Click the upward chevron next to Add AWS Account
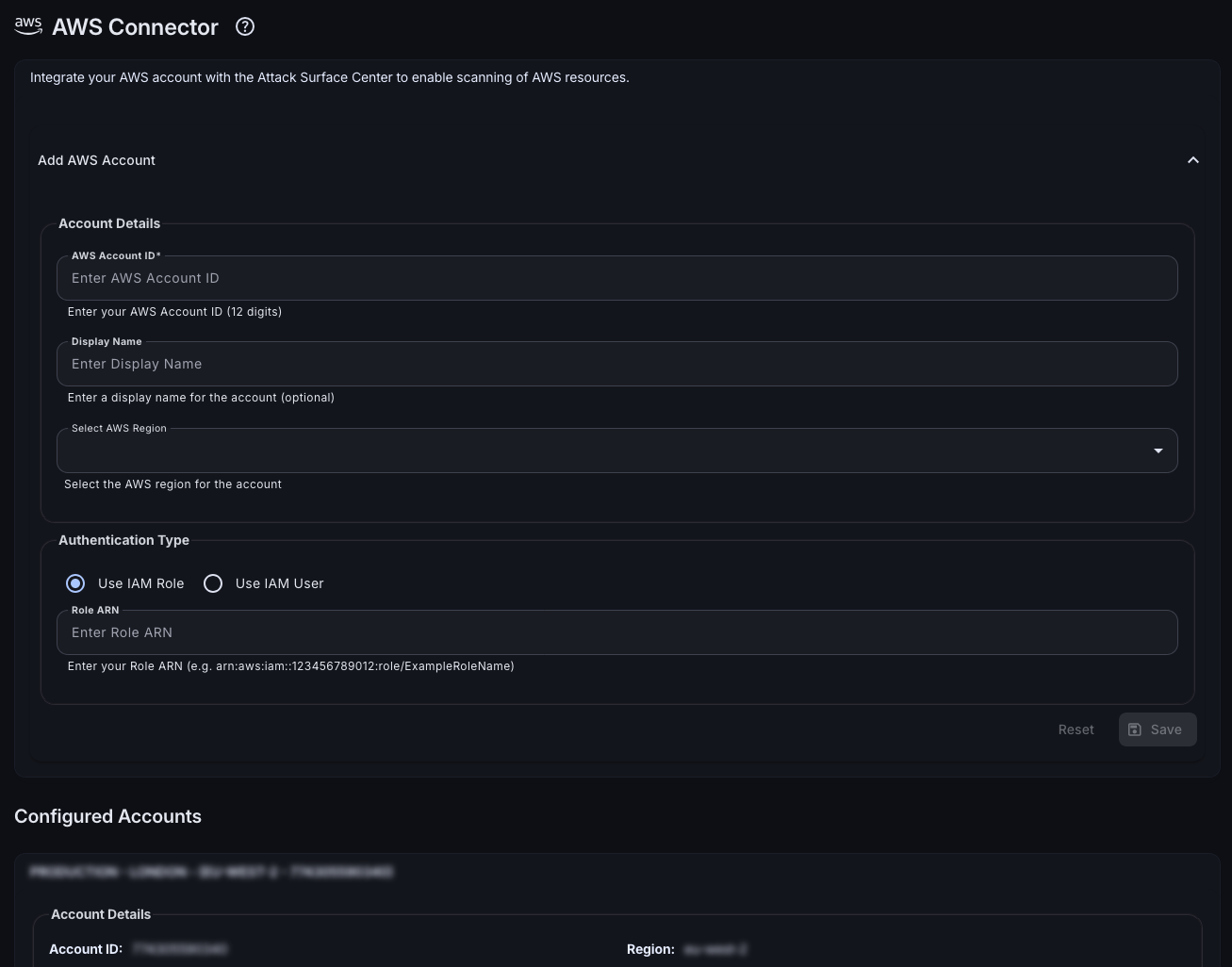 (1192, 160)
